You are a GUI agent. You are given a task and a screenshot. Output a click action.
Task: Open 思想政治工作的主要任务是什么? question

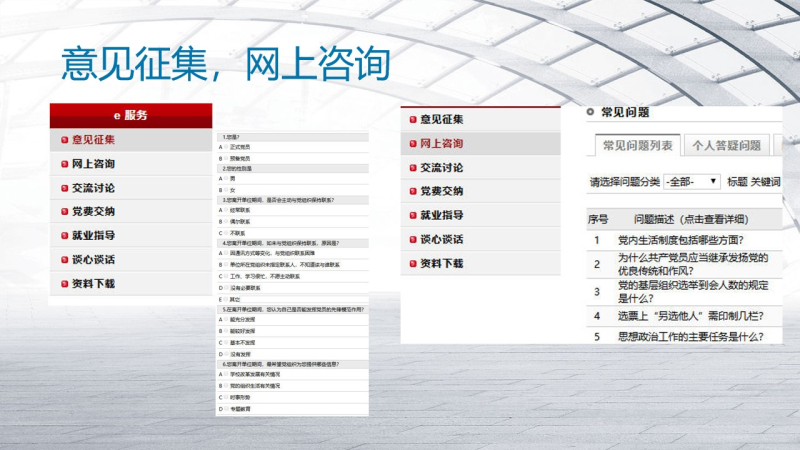tap(690, 337)
